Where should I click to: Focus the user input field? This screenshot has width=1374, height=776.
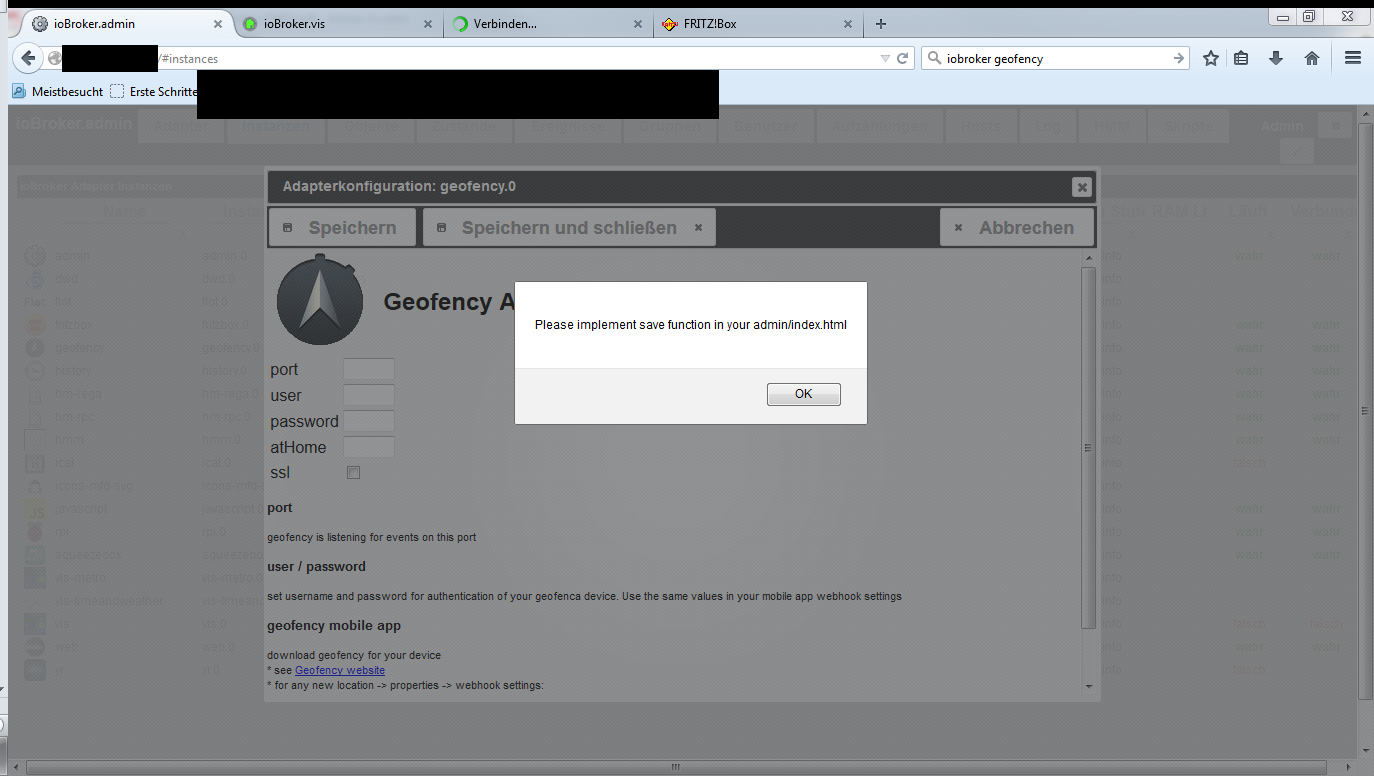pos(369,396)
